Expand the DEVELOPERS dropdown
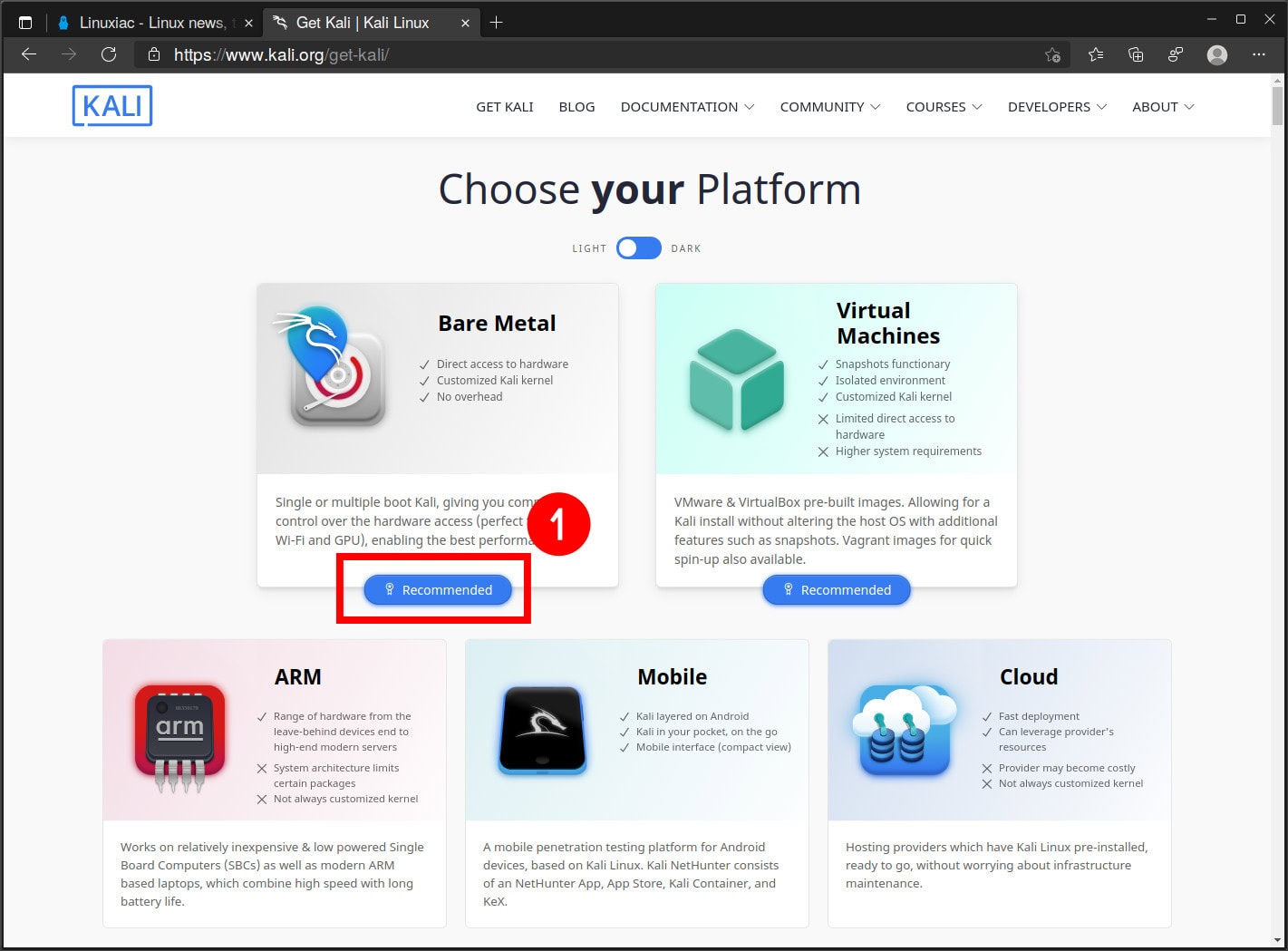Screen dimensions: 1288x951 (x=1056, y=107)
